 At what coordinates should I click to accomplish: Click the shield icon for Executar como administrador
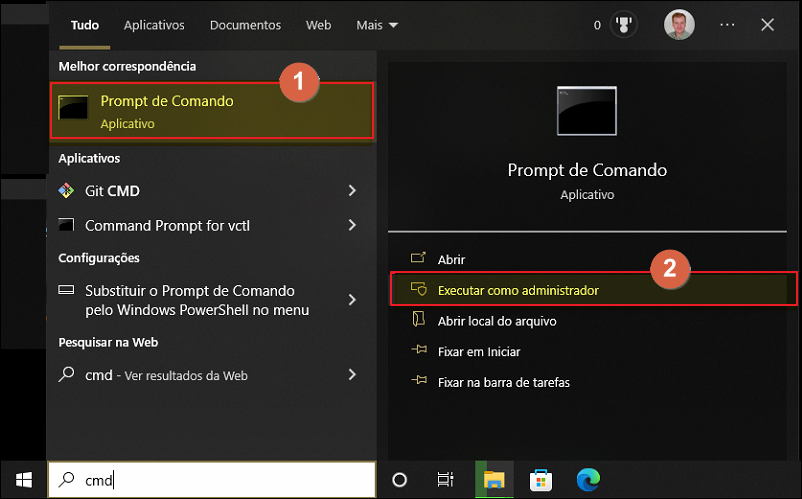[x=418, y=289]
